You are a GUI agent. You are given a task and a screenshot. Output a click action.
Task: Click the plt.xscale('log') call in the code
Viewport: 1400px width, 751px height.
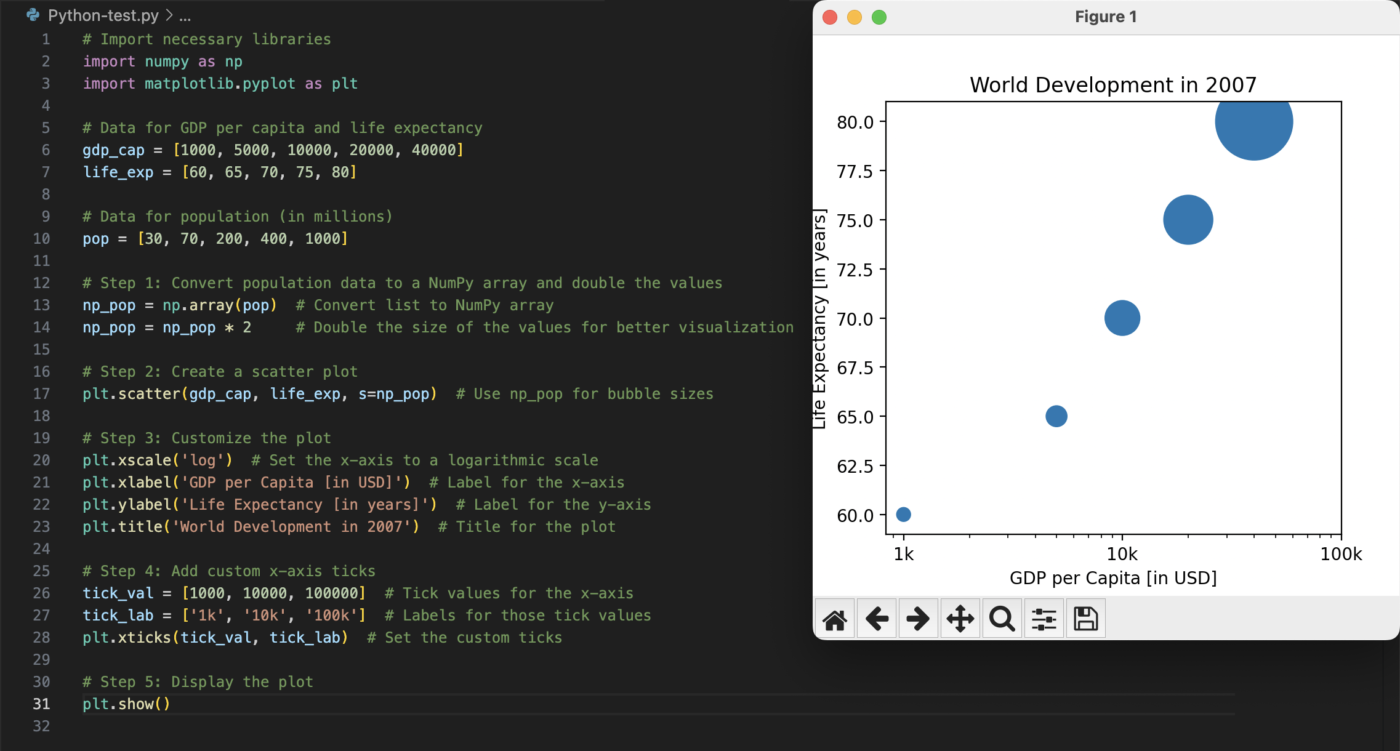click(x=157, y=460)
